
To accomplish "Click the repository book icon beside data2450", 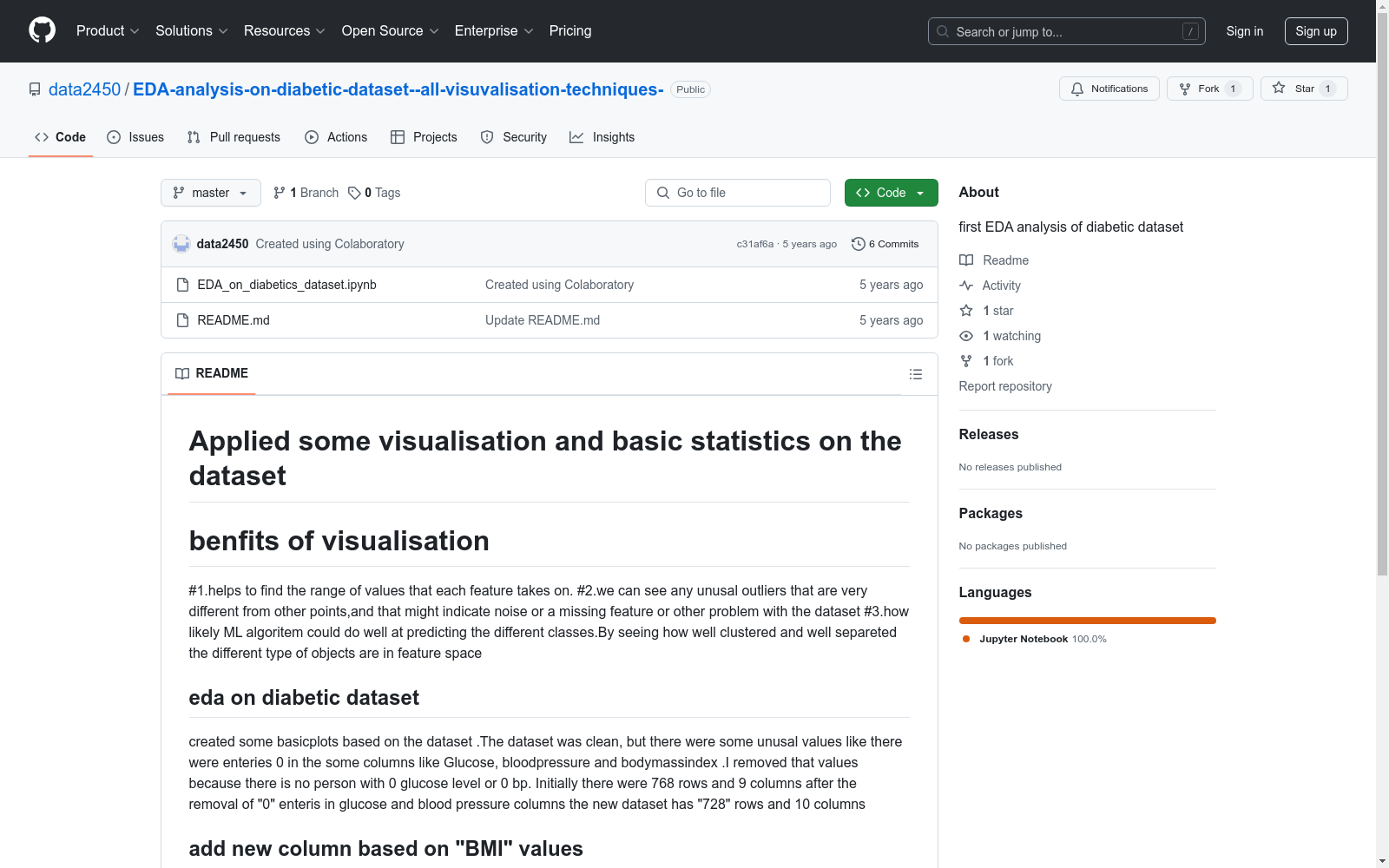I will pyautogui.click(x=35, y=89).
